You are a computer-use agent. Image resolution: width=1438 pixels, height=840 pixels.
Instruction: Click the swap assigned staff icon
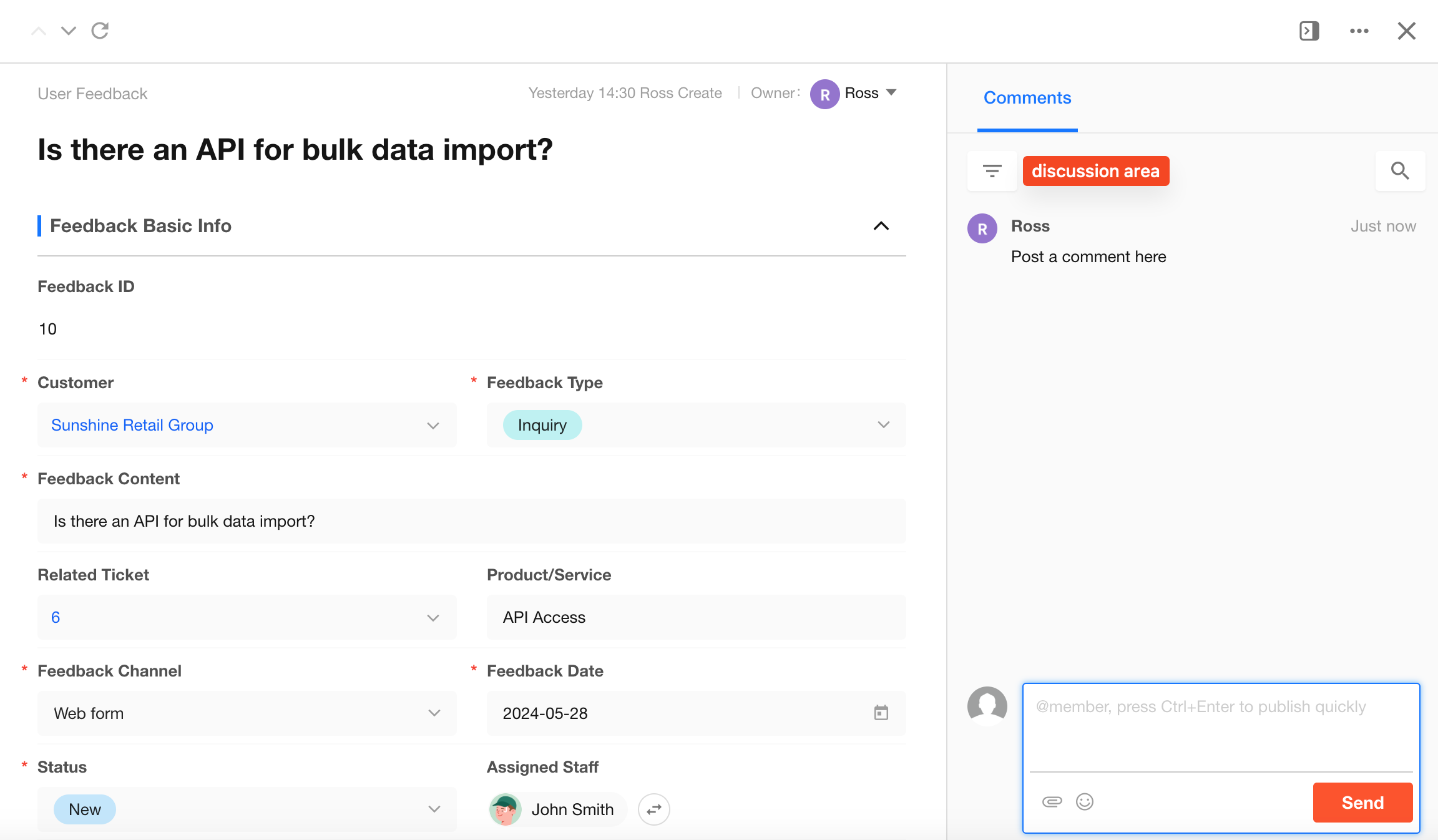click(x=653, y=809)
